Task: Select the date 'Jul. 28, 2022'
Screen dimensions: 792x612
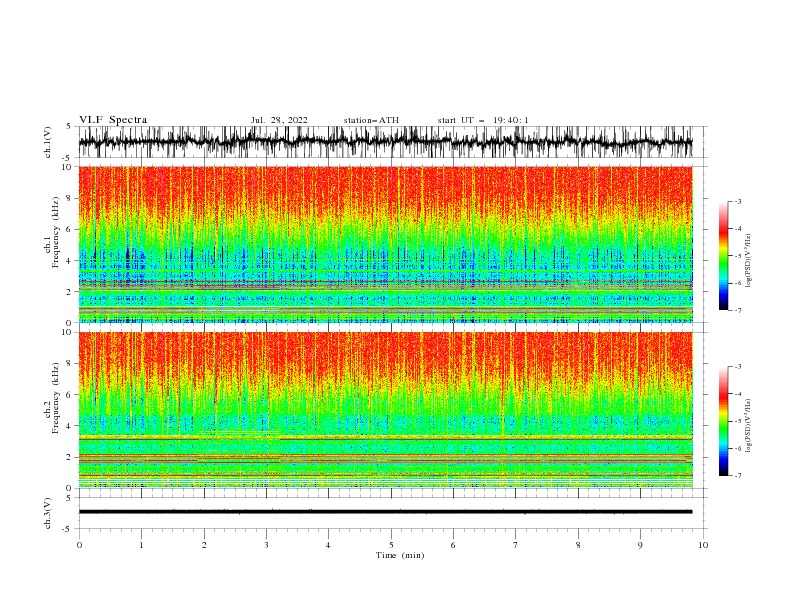Action: coord(279,120)
